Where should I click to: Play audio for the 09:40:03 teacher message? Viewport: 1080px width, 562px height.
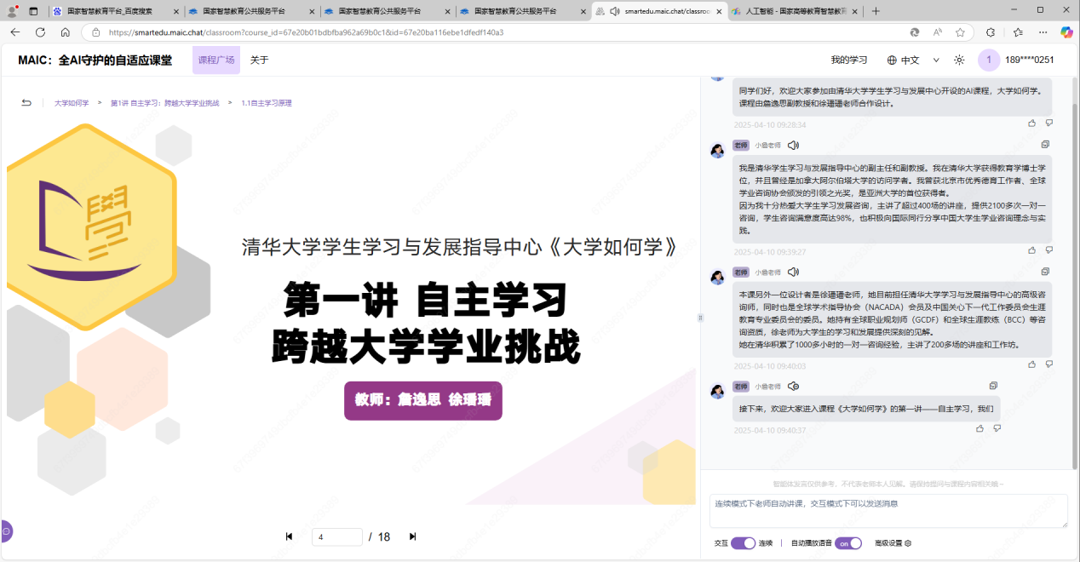(x=793, y=272)
